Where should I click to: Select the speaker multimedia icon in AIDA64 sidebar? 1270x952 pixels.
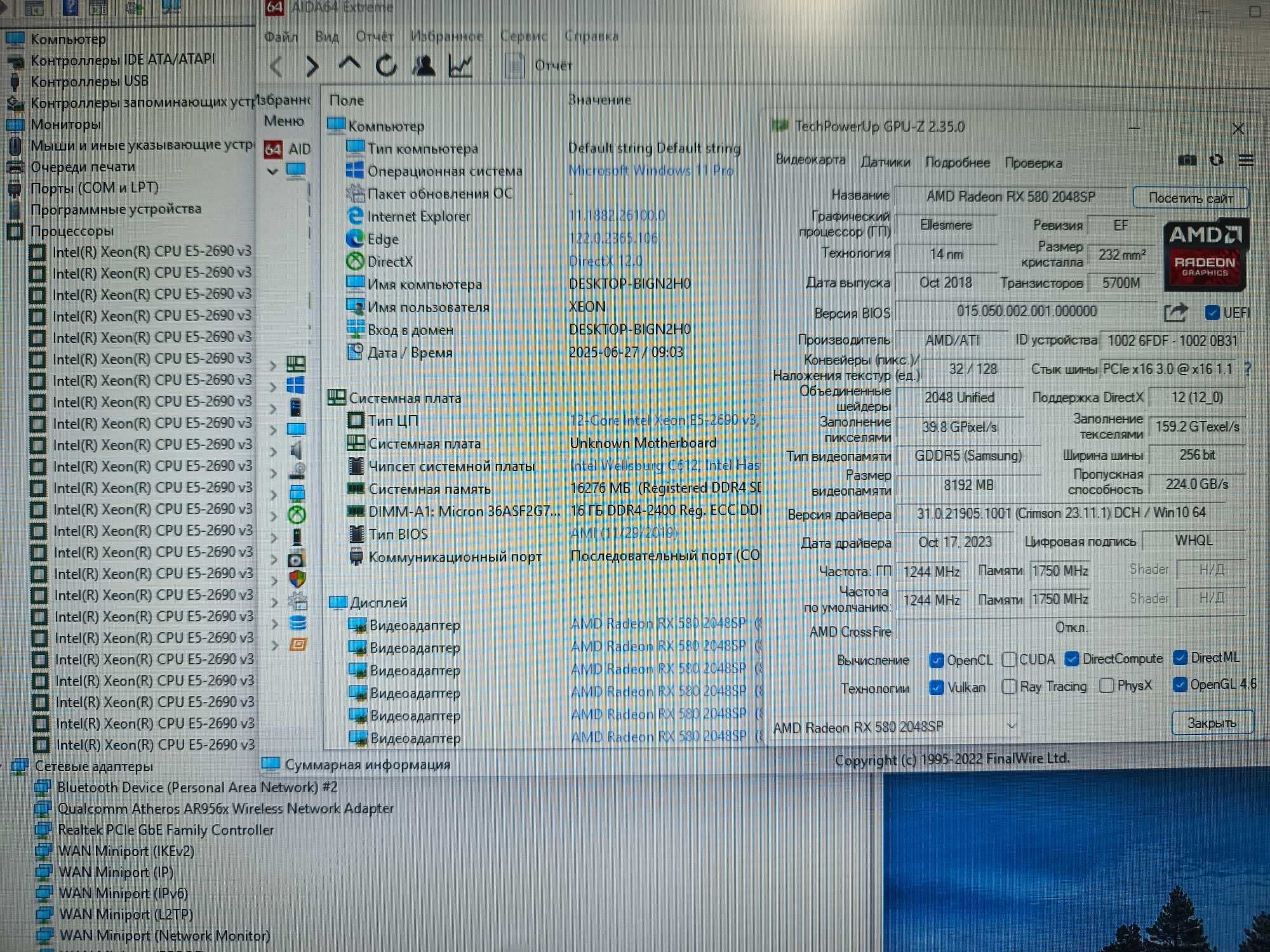pos(296,451)
